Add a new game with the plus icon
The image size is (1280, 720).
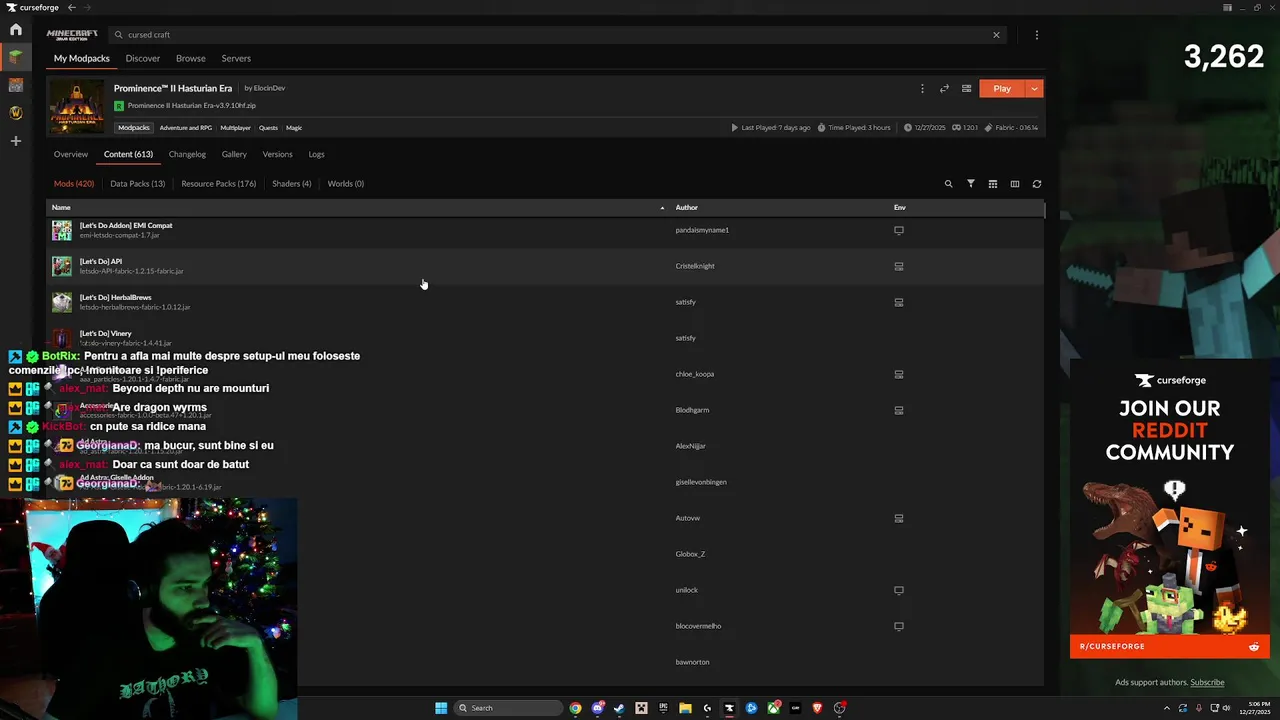(x=15, y=141)
